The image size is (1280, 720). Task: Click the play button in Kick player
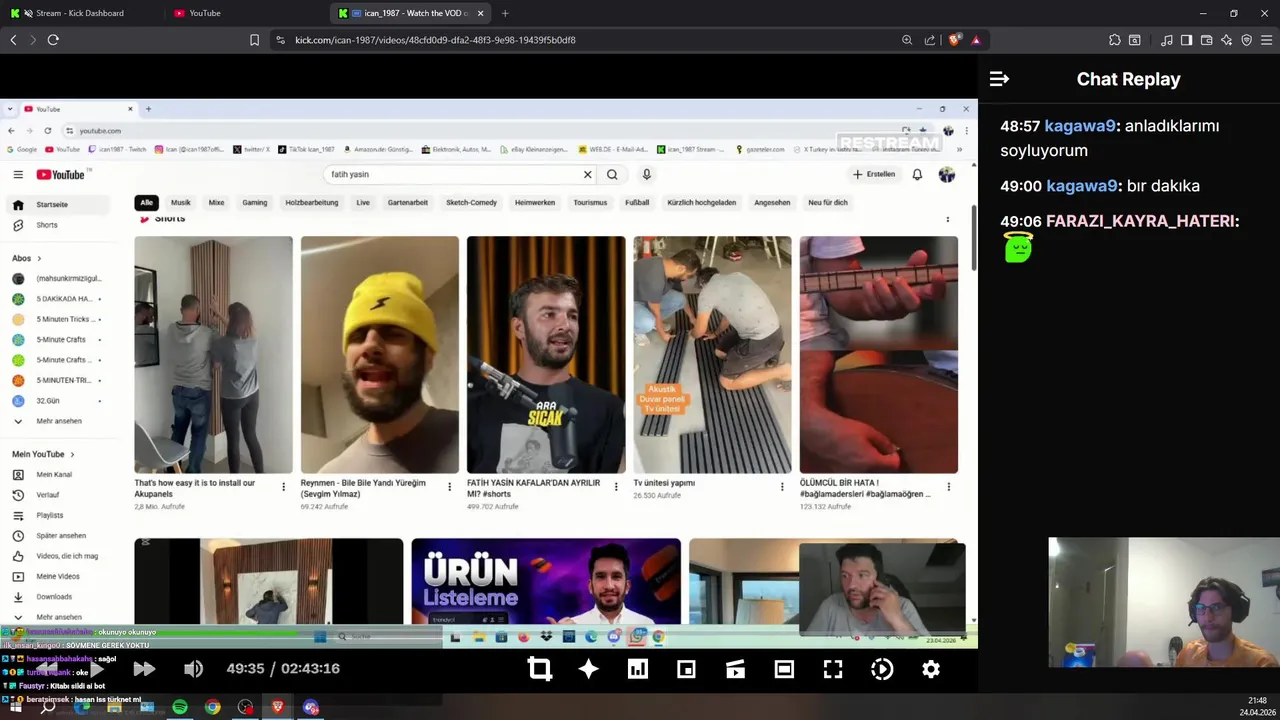(x=97, y=669)
